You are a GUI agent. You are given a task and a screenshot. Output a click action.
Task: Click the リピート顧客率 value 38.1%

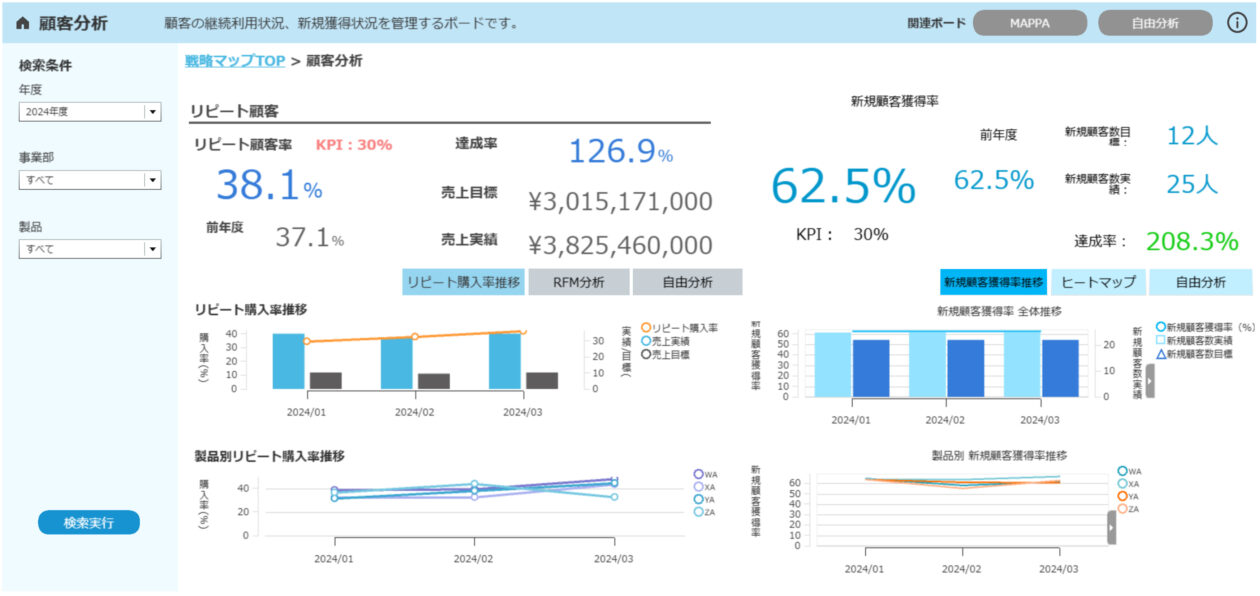269,185
